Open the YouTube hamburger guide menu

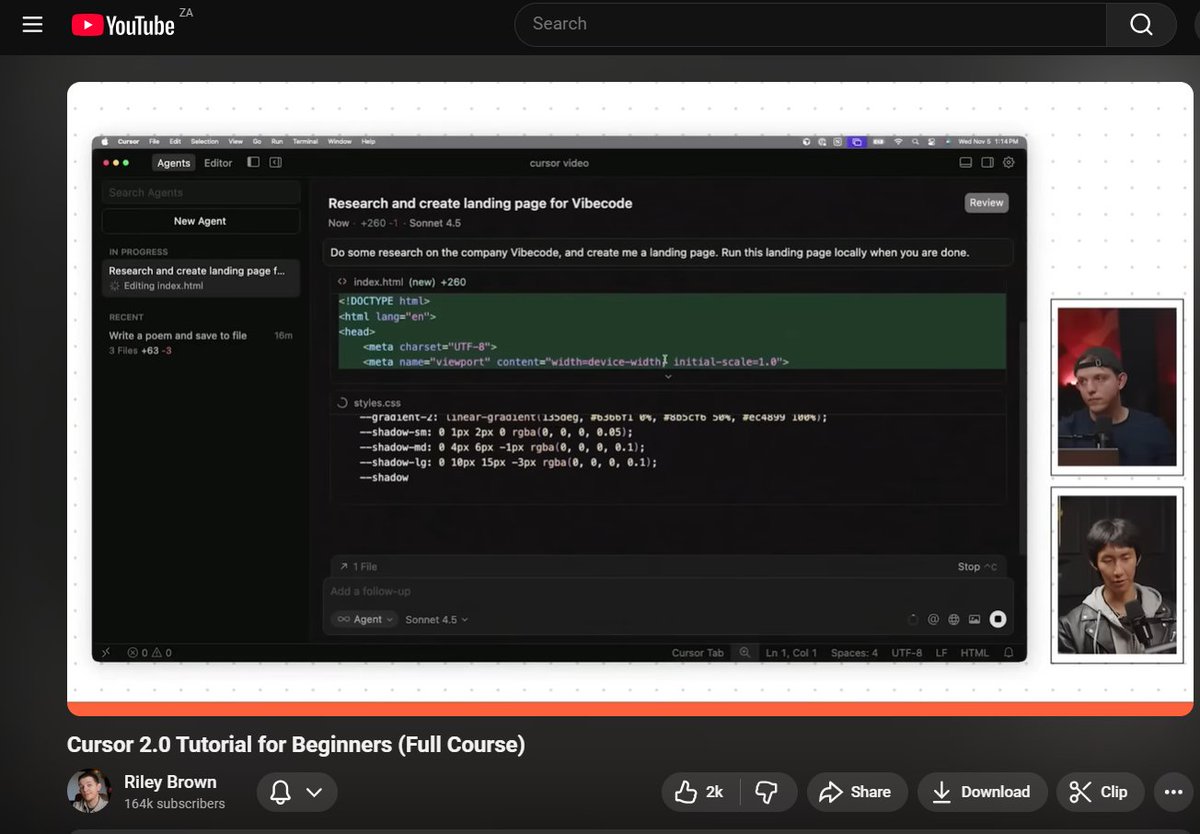32,24
